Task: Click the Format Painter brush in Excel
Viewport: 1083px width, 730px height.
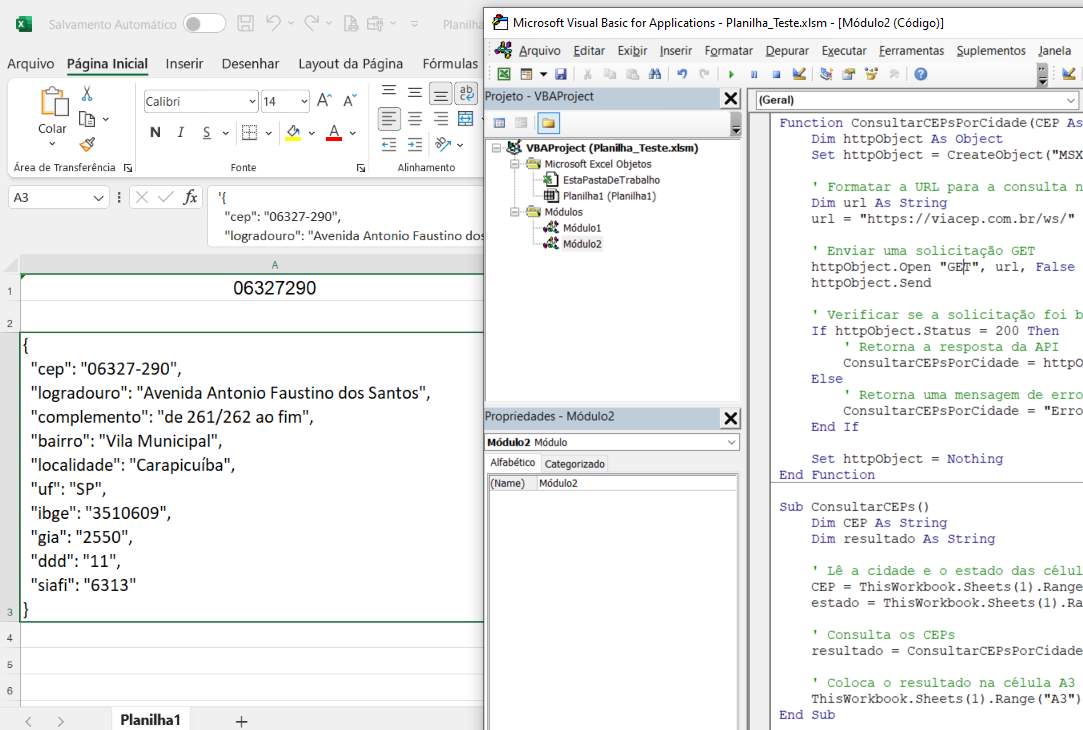Action: [87, 144]
